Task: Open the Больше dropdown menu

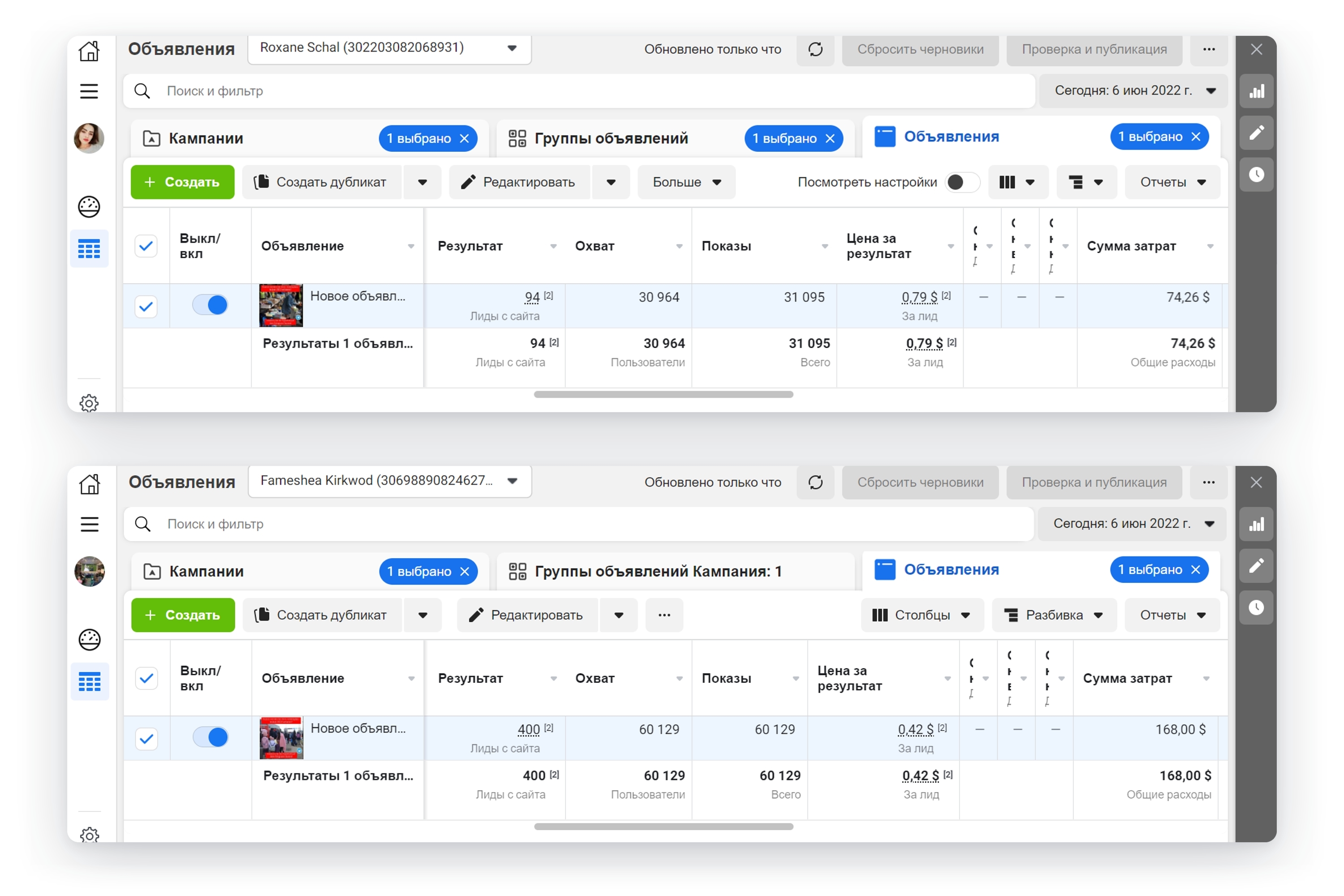Action: pyautogui.click(x=686, y=182)
